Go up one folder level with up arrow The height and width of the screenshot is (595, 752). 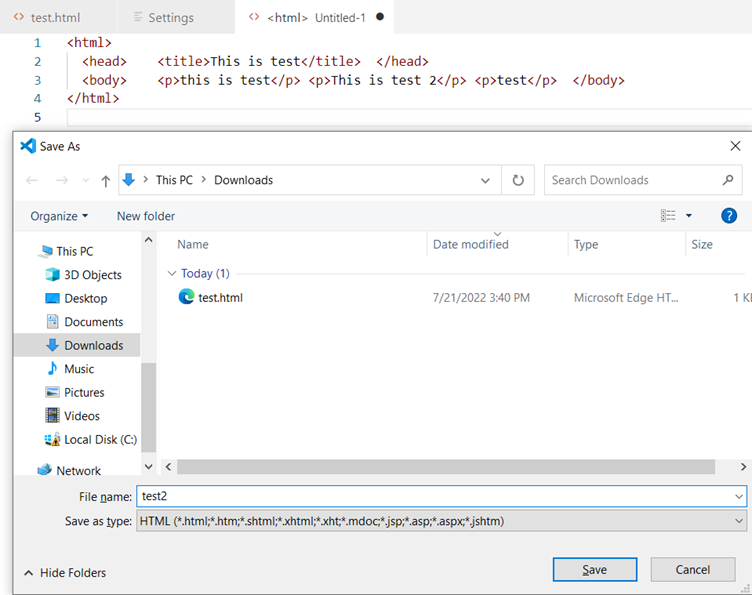(106, 181)
